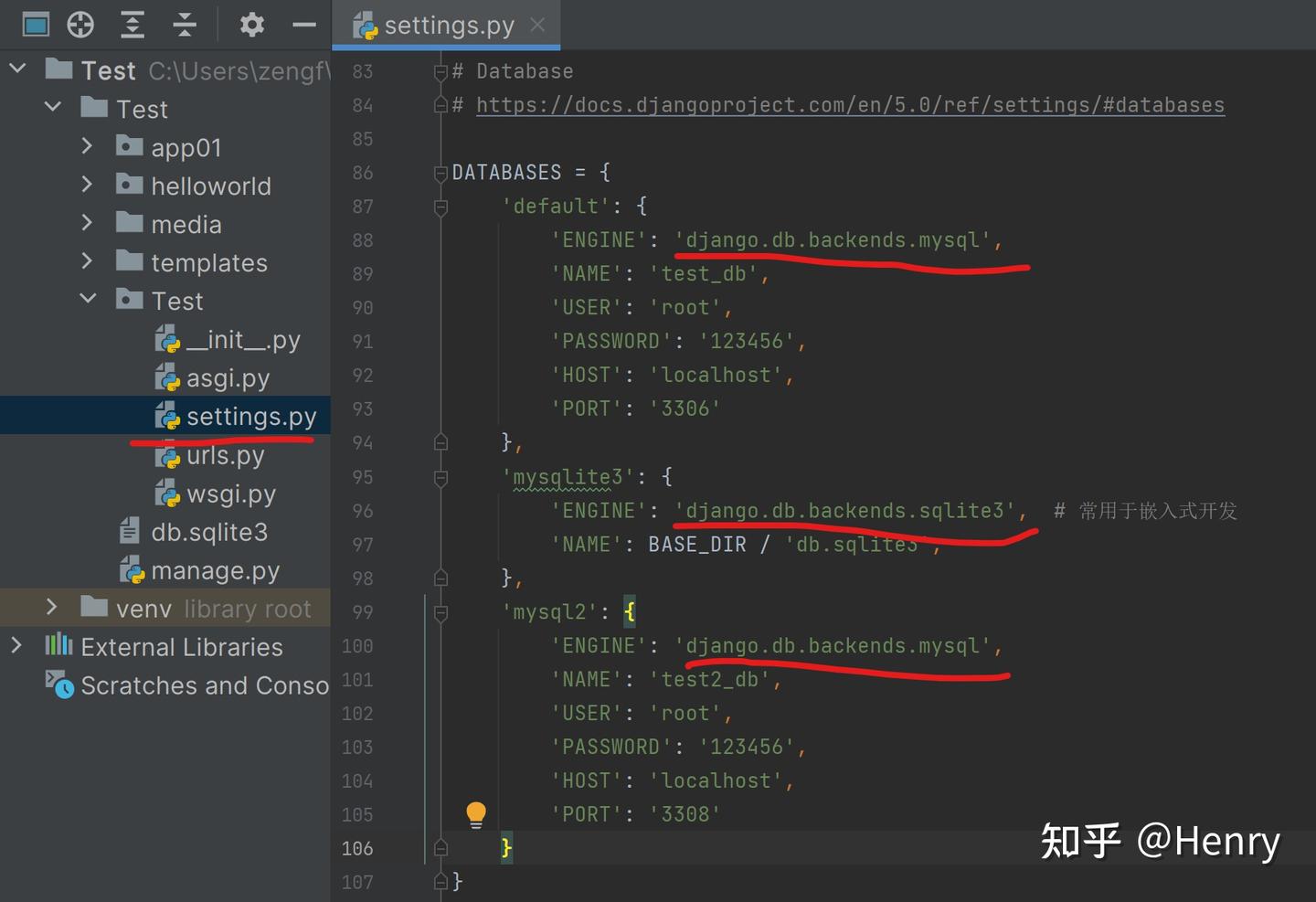Click the Collapse All toolbar icon
The height and width of the screenshot is (902, 1316).
pyautogui.click(x=185, y=25)
